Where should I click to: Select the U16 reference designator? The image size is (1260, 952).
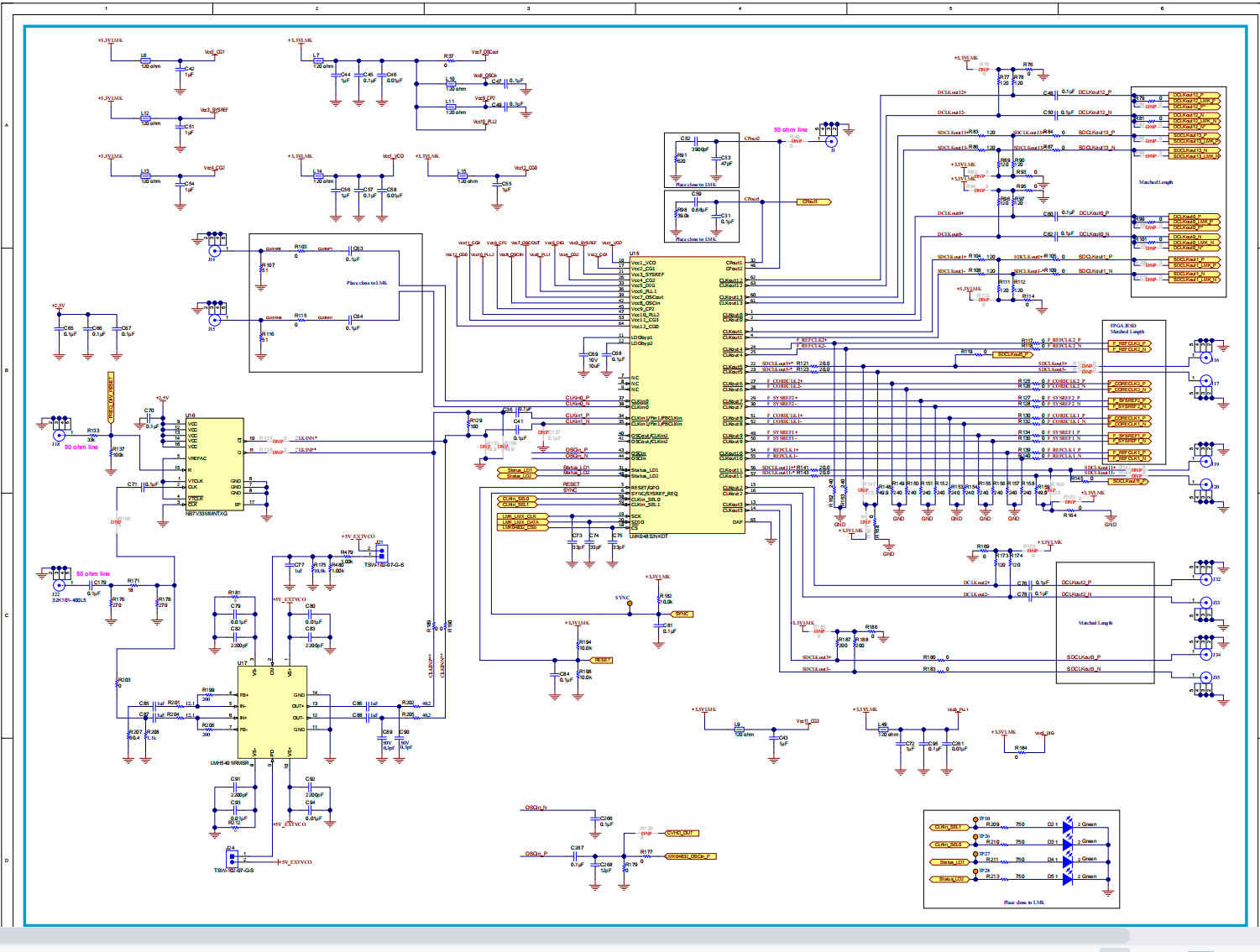click(191, 416)
